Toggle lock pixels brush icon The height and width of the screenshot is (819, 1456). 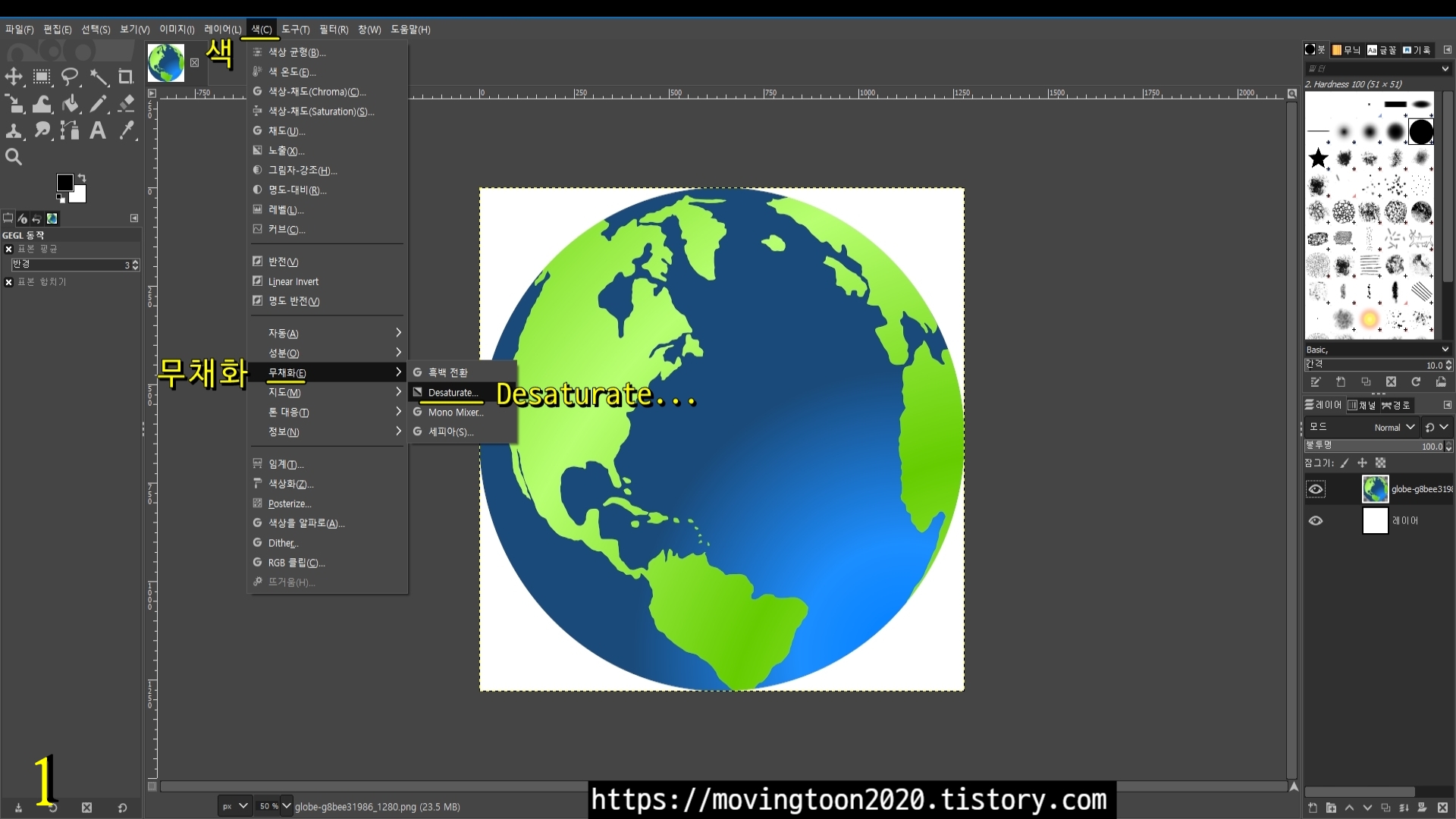point(1345,463)
